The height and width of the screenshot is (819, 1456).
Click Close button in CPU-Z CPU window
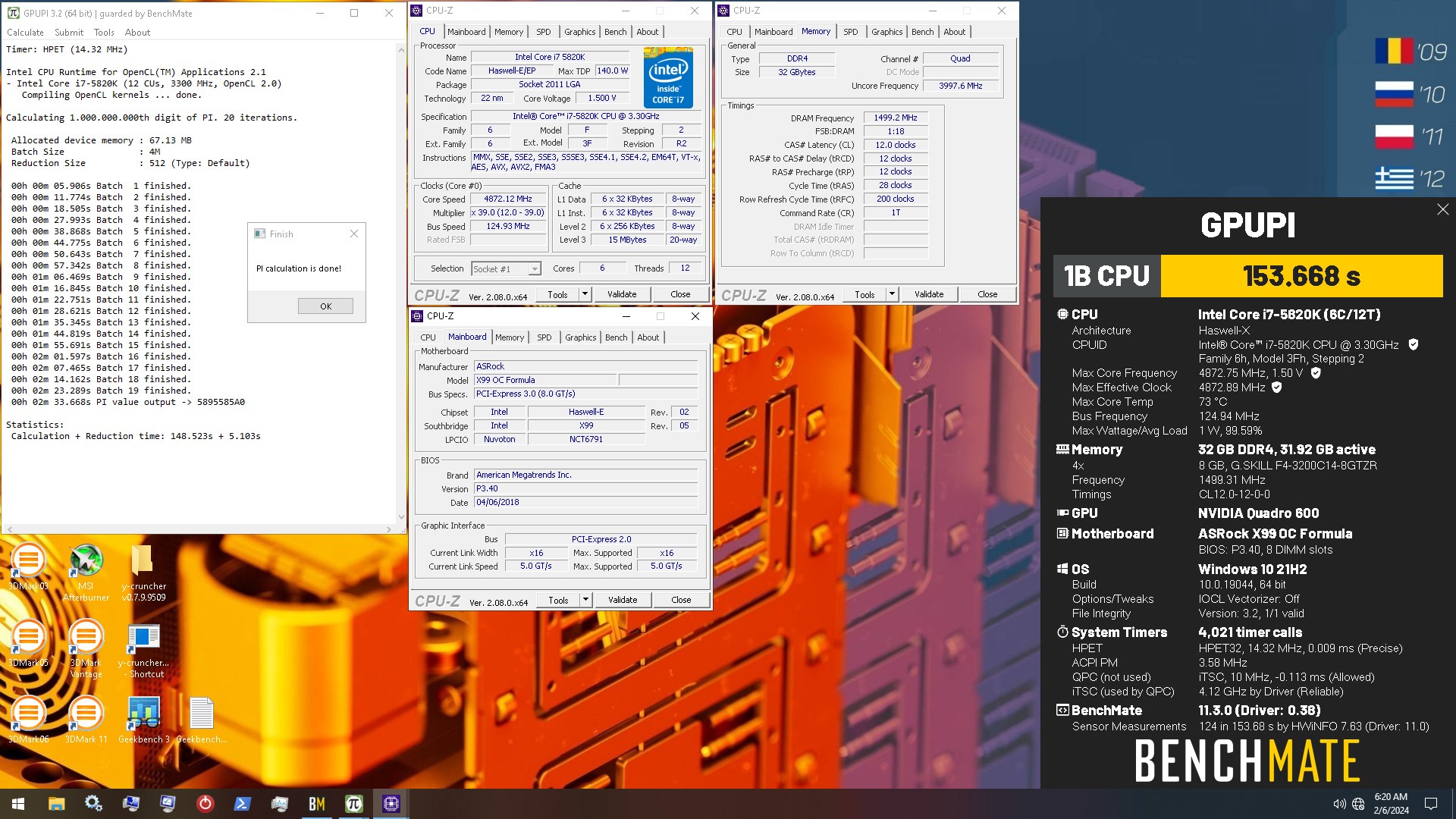click(x=680, y=294)
